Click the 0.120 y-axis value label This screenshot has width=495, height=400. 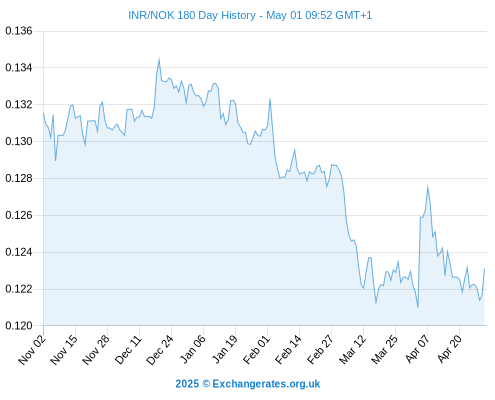(19, 326)
